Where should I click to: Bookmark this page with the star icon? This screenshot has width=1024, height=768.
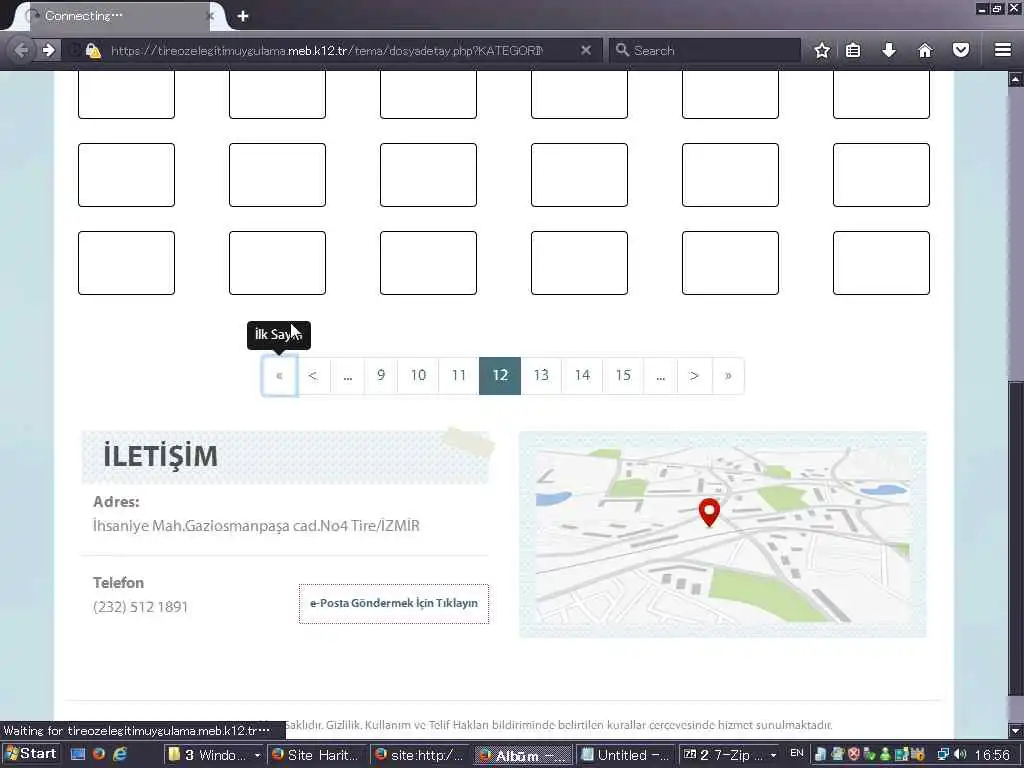click(x=822, y=50)
